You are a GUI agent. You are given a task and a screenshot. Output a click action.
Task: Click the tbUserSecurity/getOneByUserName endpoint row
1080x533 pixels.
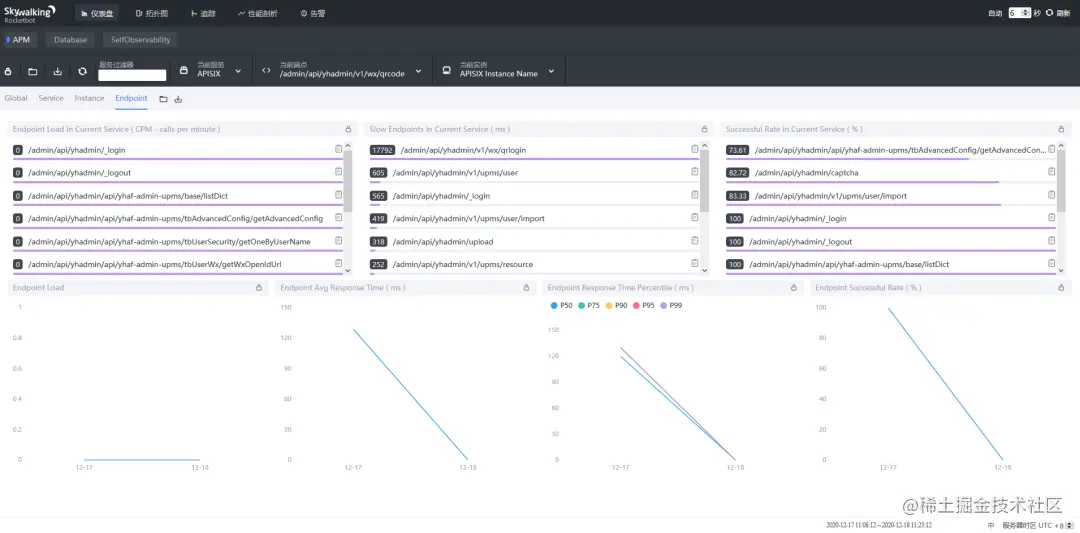177,242
